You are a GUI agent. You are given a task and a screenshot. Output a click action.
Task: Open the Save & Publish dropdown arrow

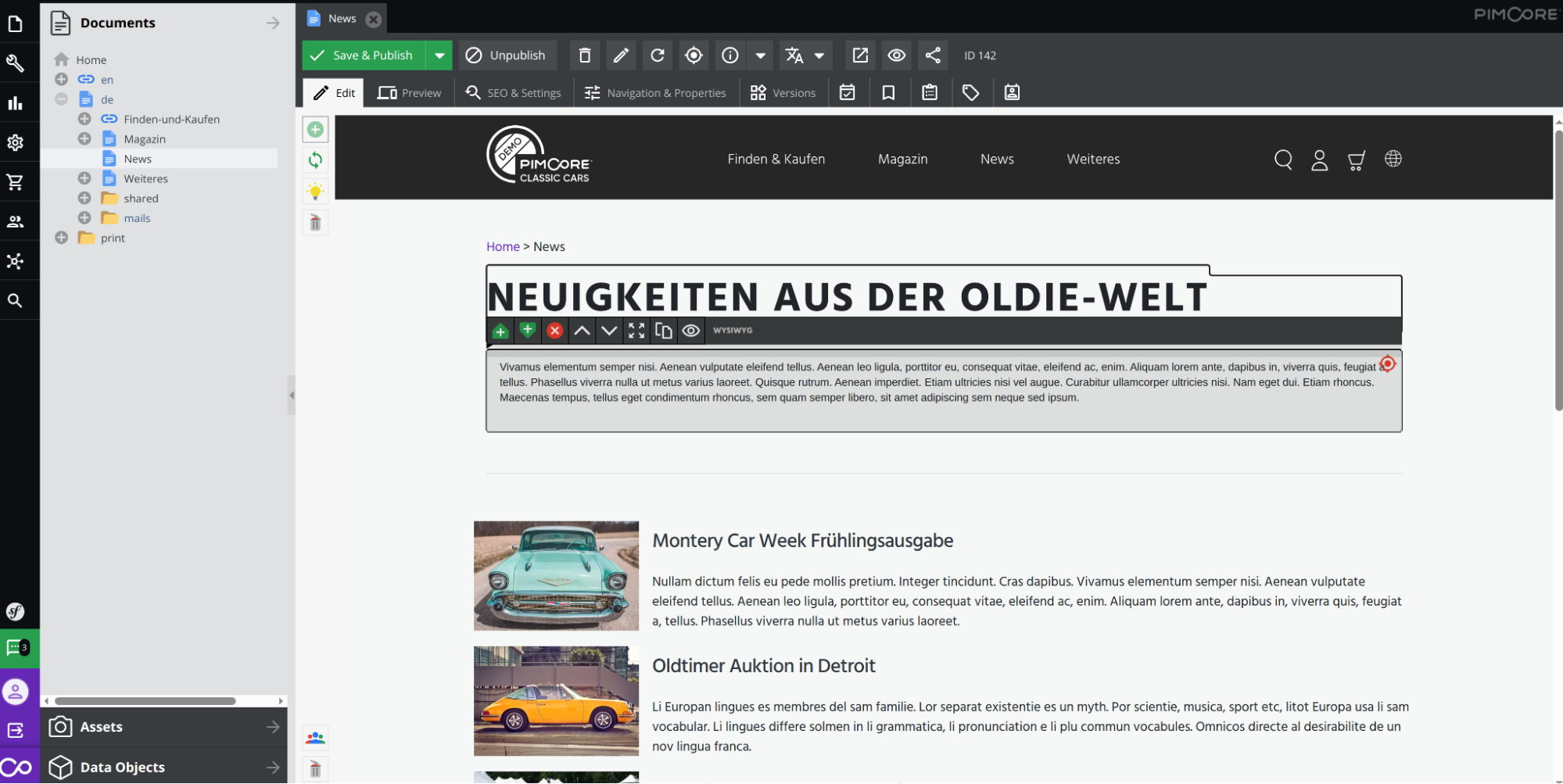click(x=439, y=55)
